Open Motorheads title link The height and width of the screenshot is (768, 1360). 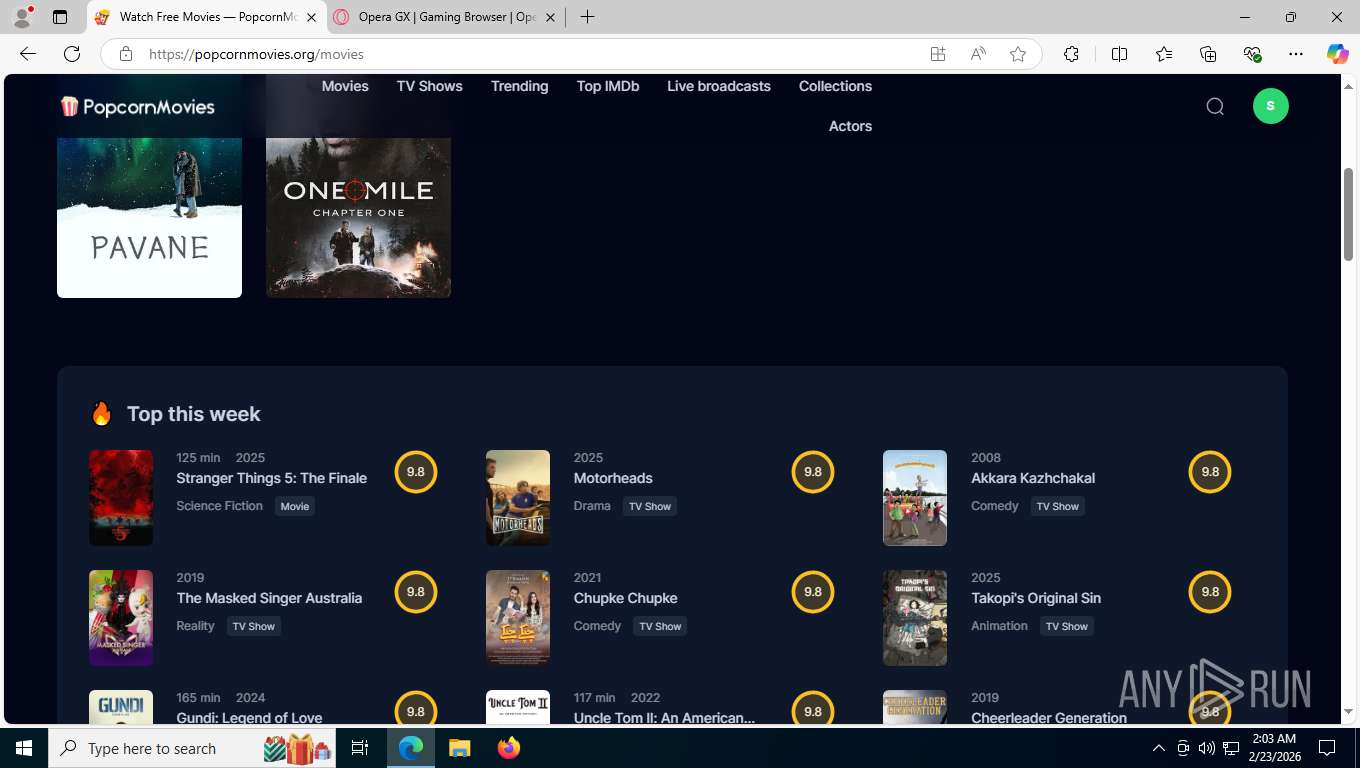coord(613,478)
